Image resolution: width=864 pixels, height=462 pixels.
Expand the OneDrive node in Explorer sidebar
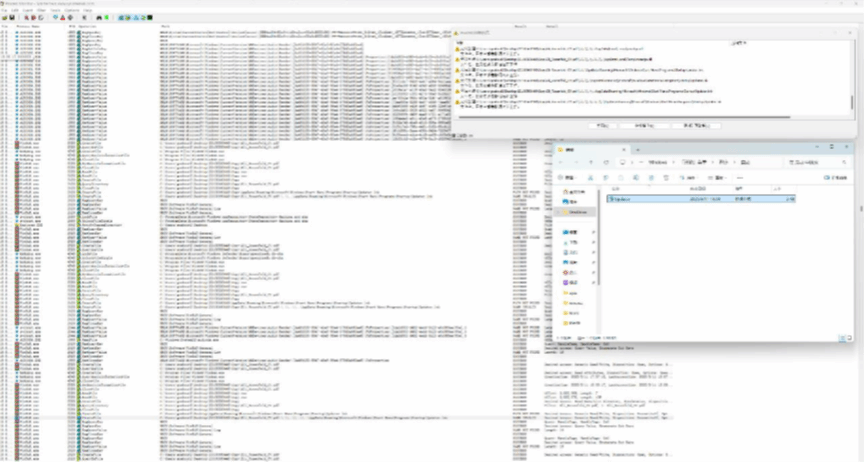560,212
